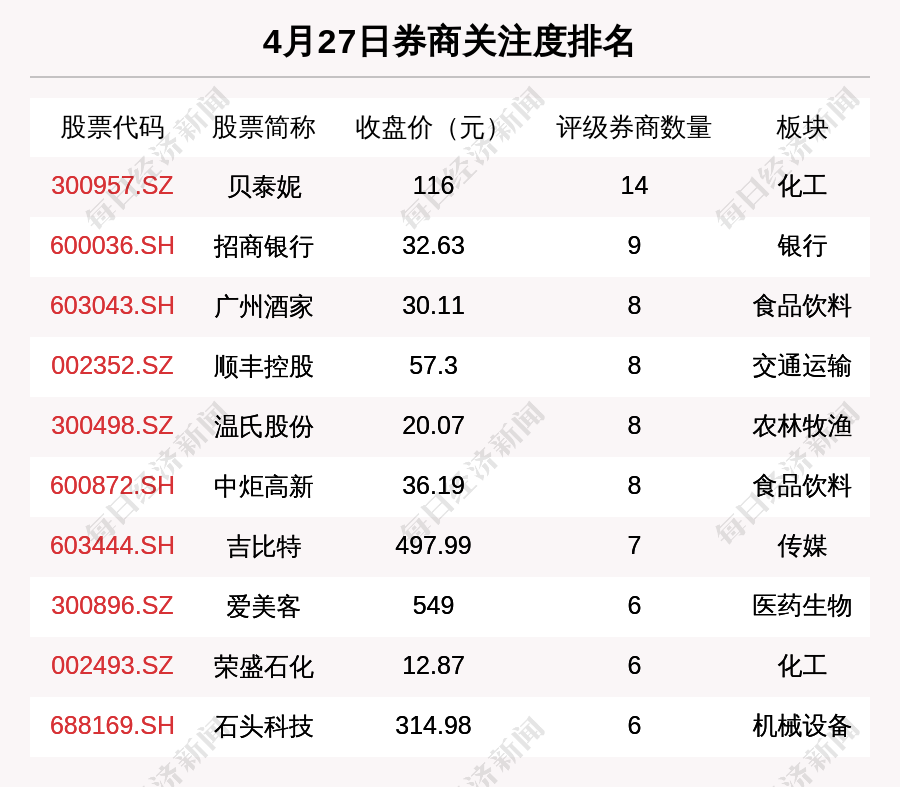Select stock name 荣盛石化

pyautogui.click(x=263, y=666)
